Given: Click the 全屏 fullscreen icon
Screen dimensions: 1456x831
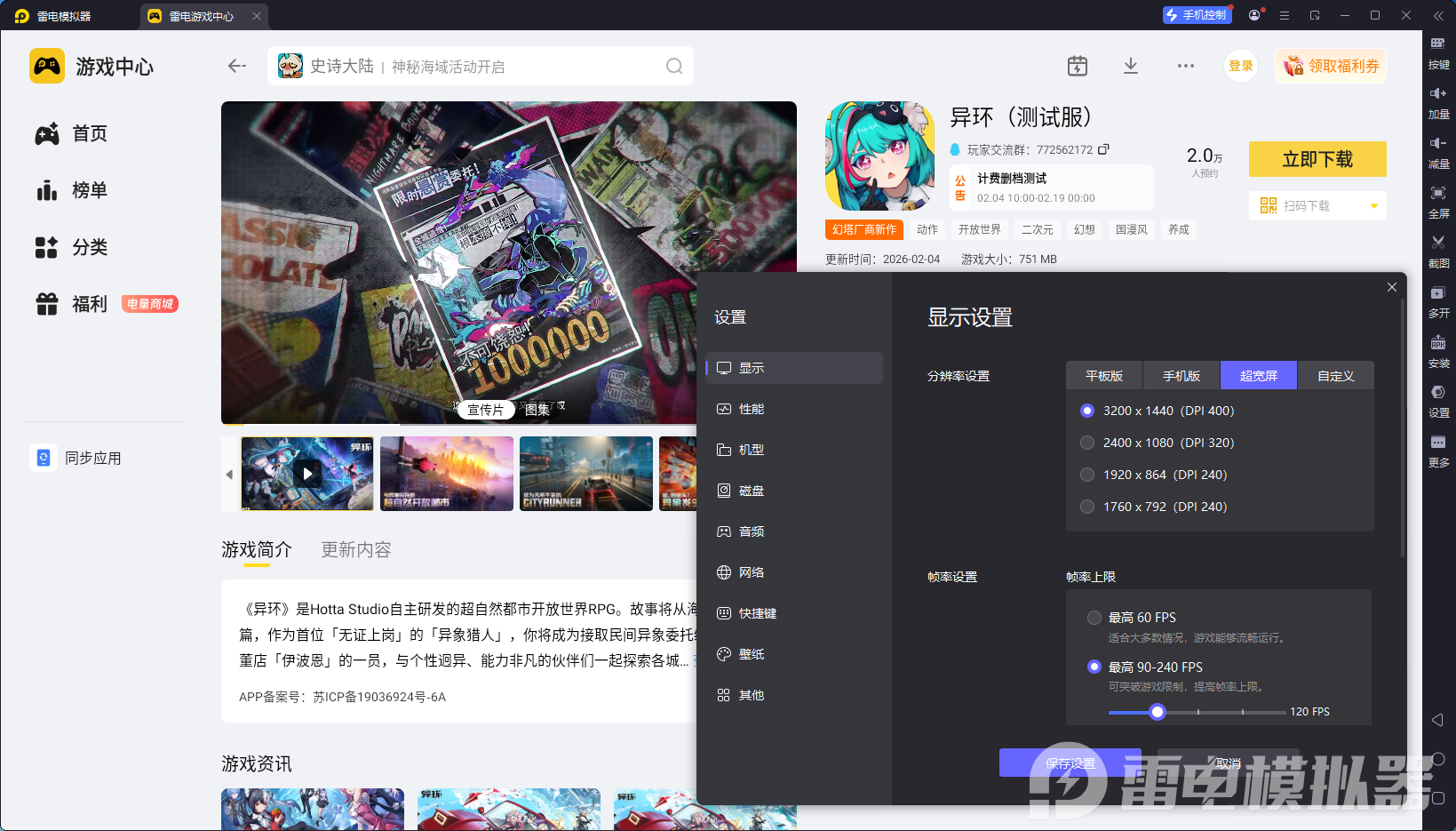Looking at the screenshot, I should tap(1439, 201).
